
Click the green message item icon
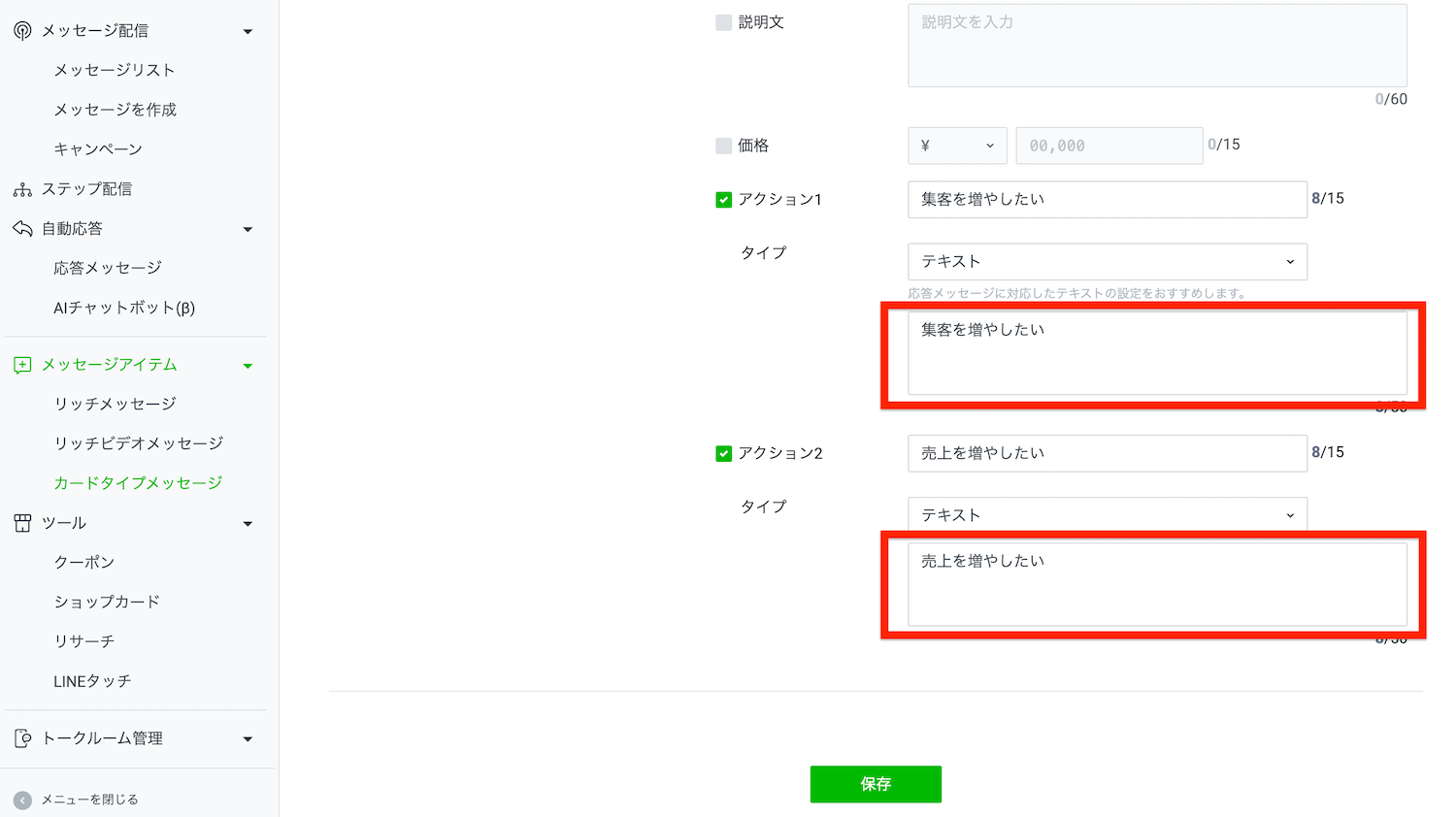pyautogui.click(x=22, y=365)
